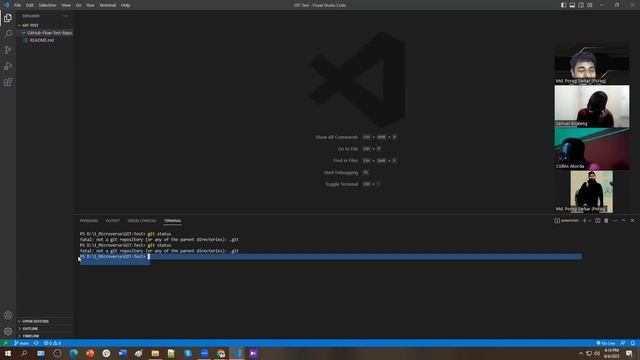Open the View menu

click(x=66, y=5)
